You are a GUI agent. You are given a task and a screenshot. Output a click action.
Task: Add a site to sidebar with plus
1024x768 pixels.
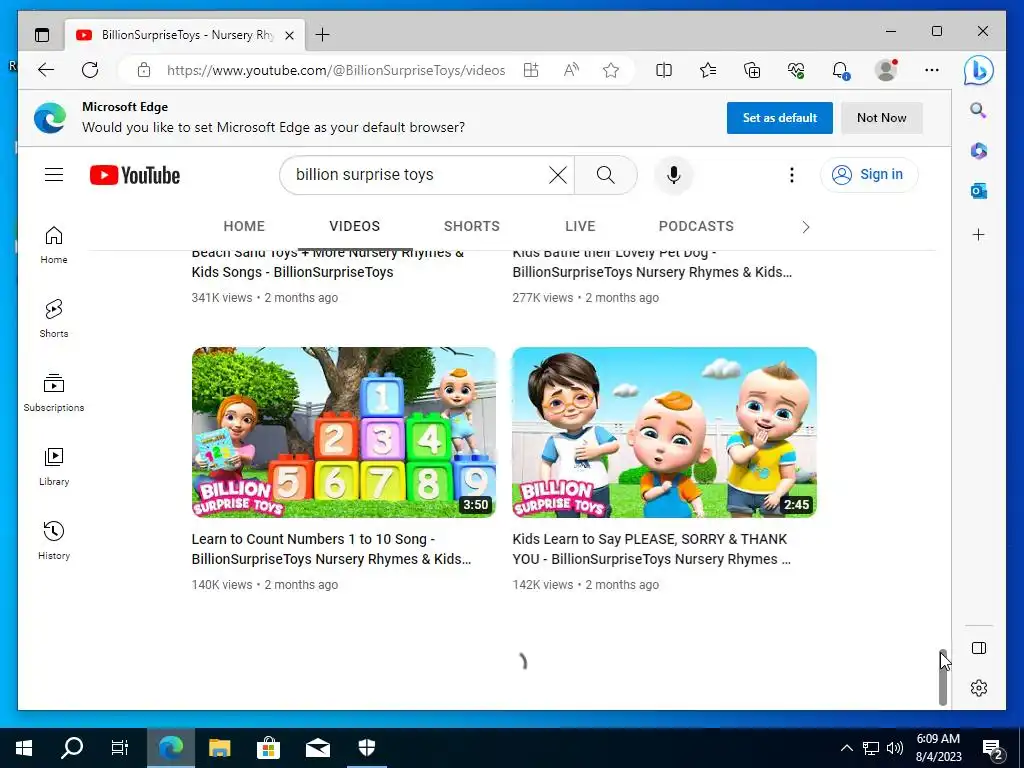(x=978, y=234)
